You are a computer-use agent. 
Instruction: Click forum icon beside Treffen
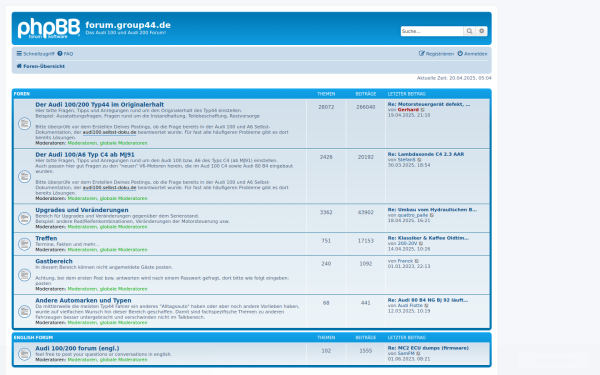[24, 244]
